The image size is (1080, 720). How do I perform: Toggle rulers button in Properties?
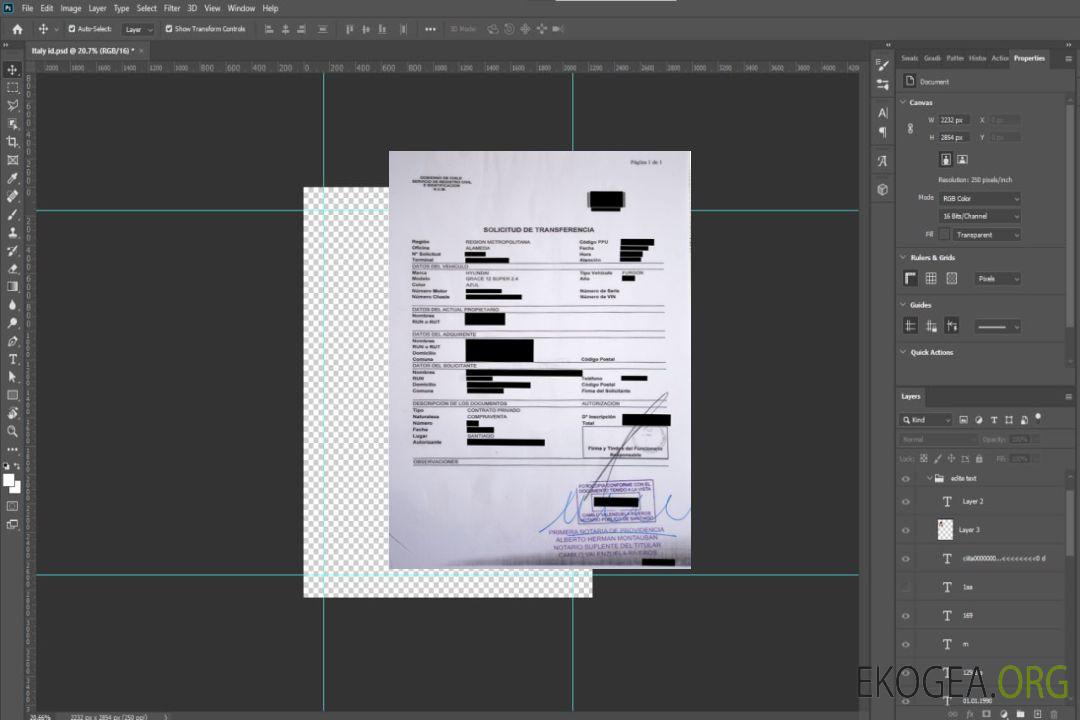tap(910, 278)
